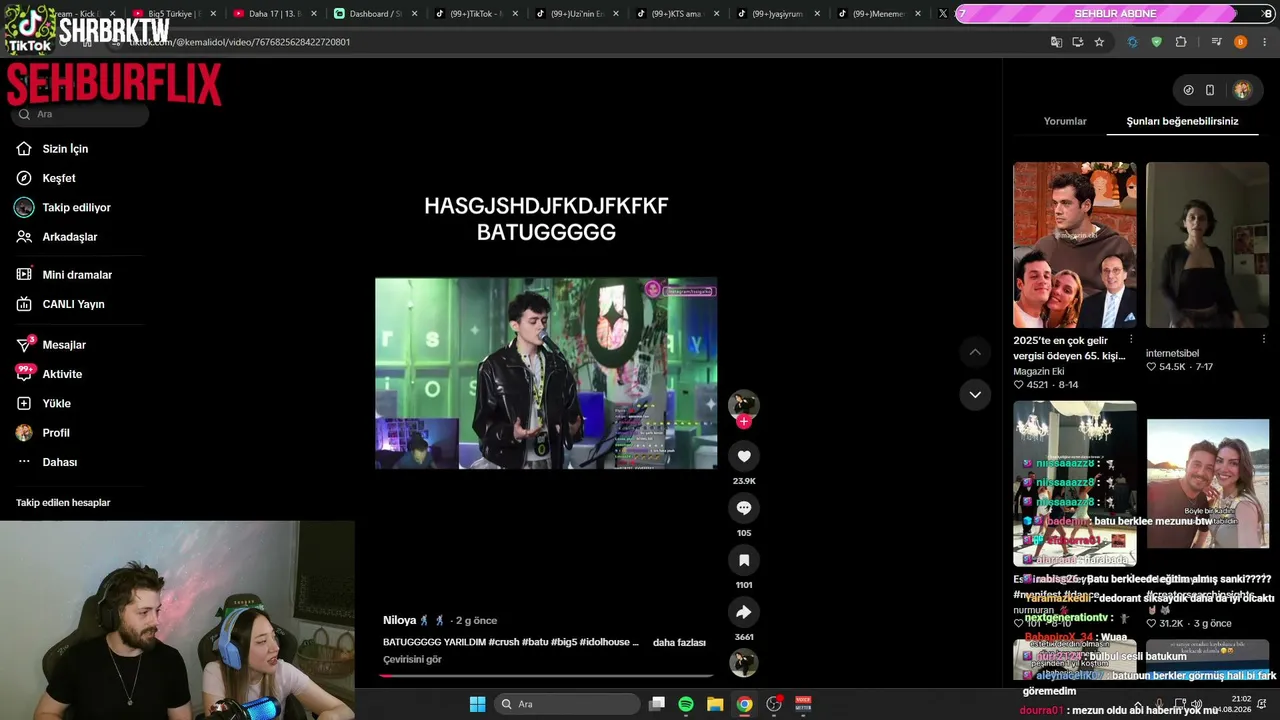This screenshot has width=1280, height=720.
Task: Switch to the (99+)KTS ama browser tab
Action: [x=675, y=14]
